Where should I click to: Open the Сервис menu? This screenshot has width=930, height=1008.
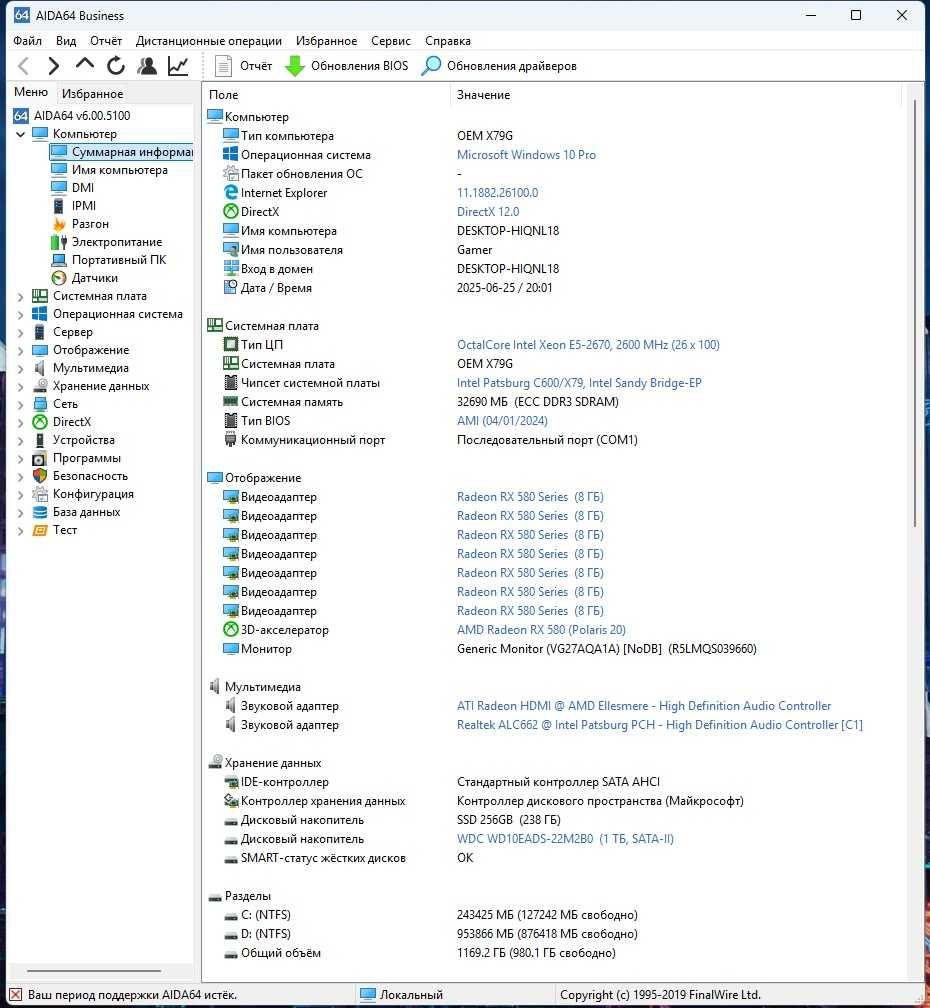coord(391,40)
